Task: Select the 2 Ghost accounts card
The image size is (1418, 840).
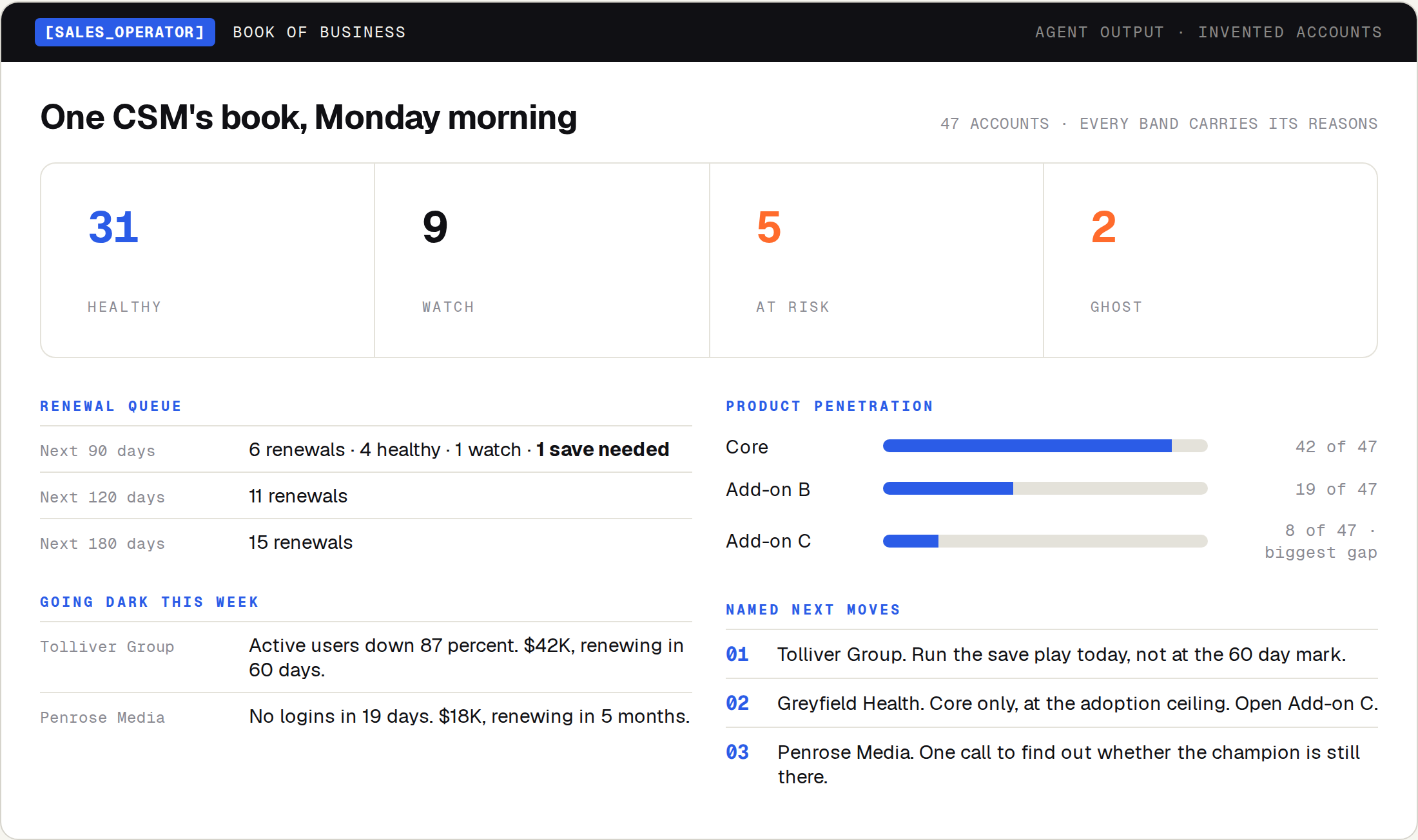Action: click(x=1210, y=260)
